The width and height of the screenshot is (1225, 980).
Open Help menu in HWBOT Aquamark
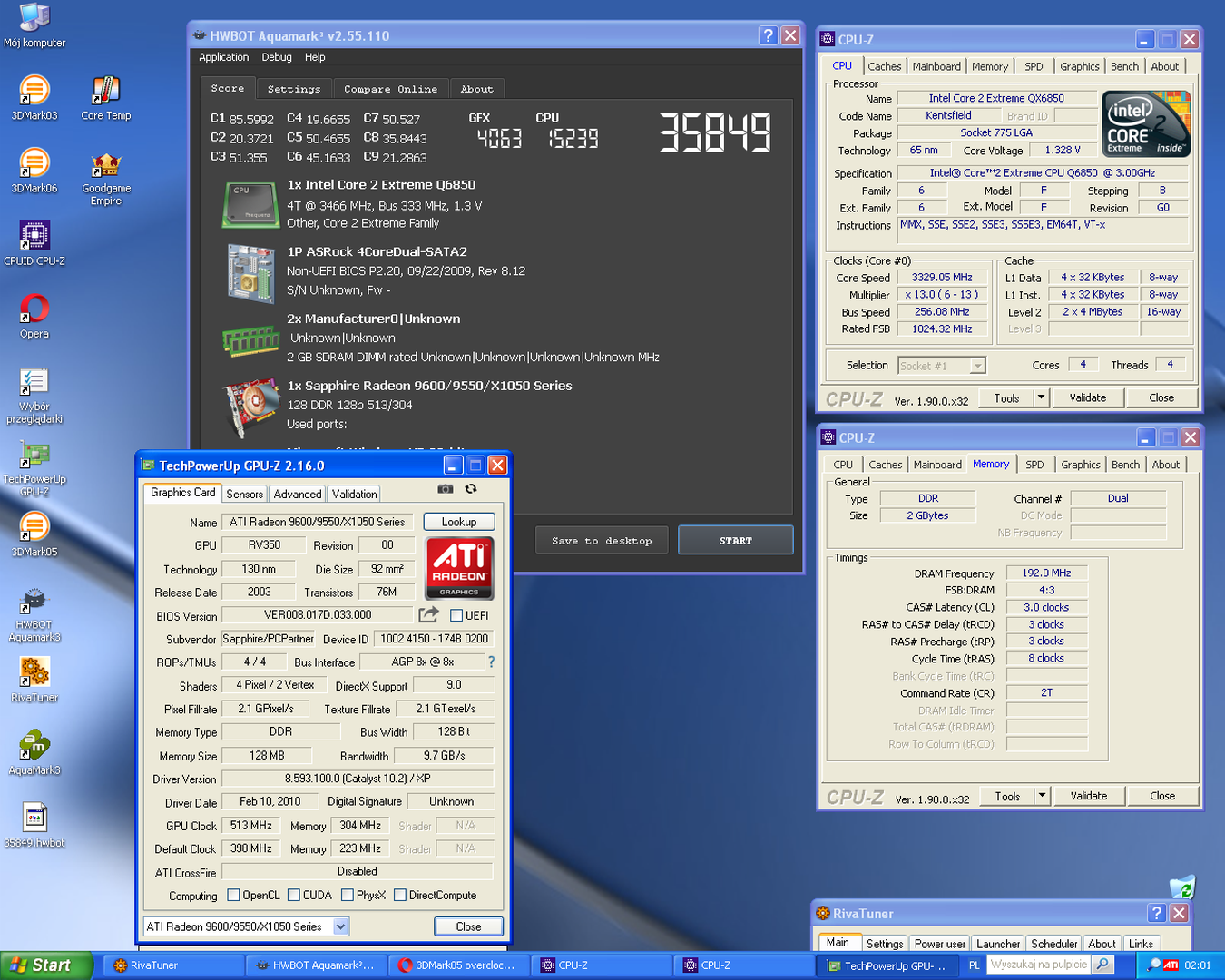click(315, 57)
